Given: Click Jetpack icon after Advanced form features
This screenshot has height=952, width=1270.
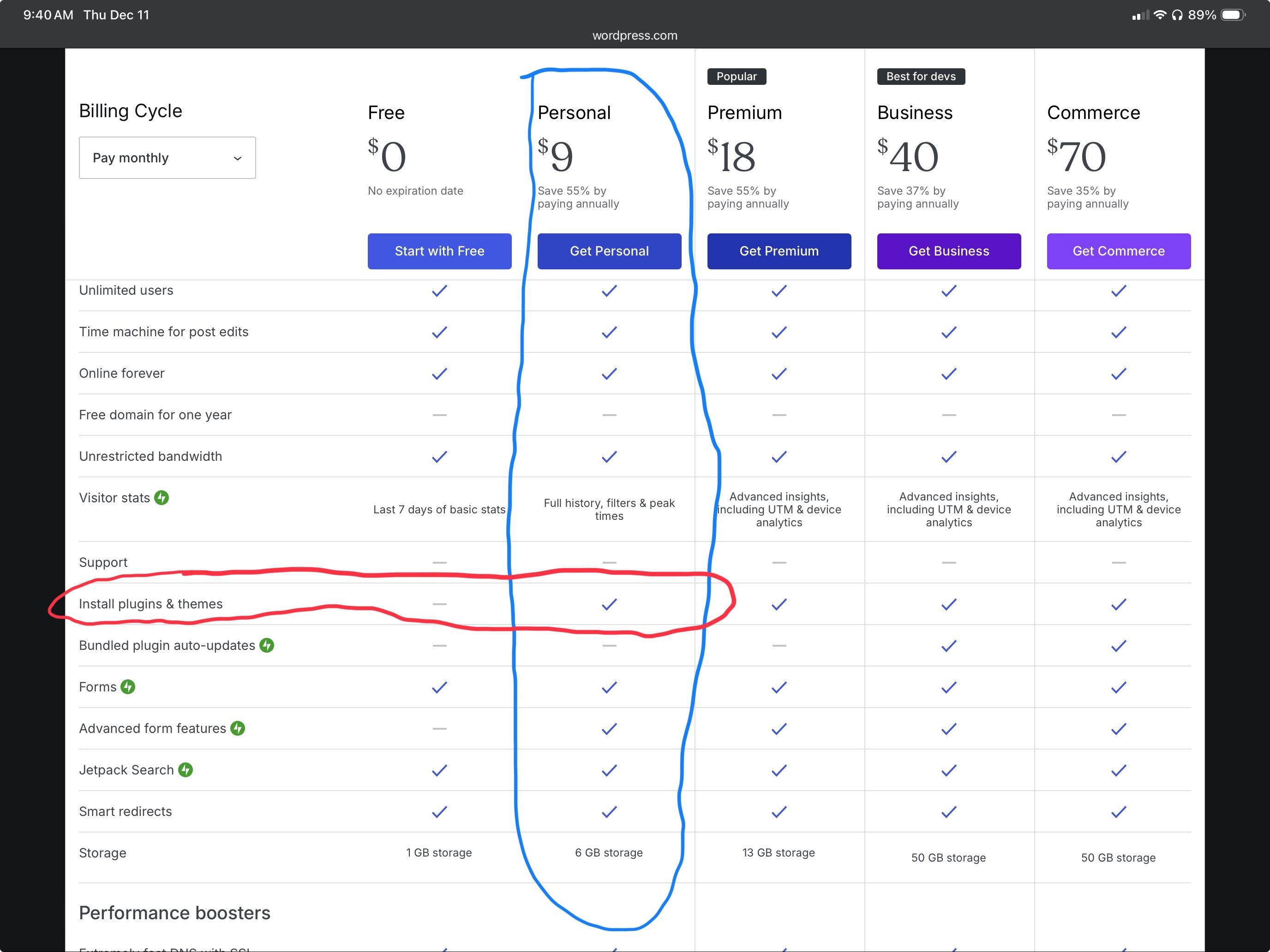Looking at the screenshot, I should point(238,728).
